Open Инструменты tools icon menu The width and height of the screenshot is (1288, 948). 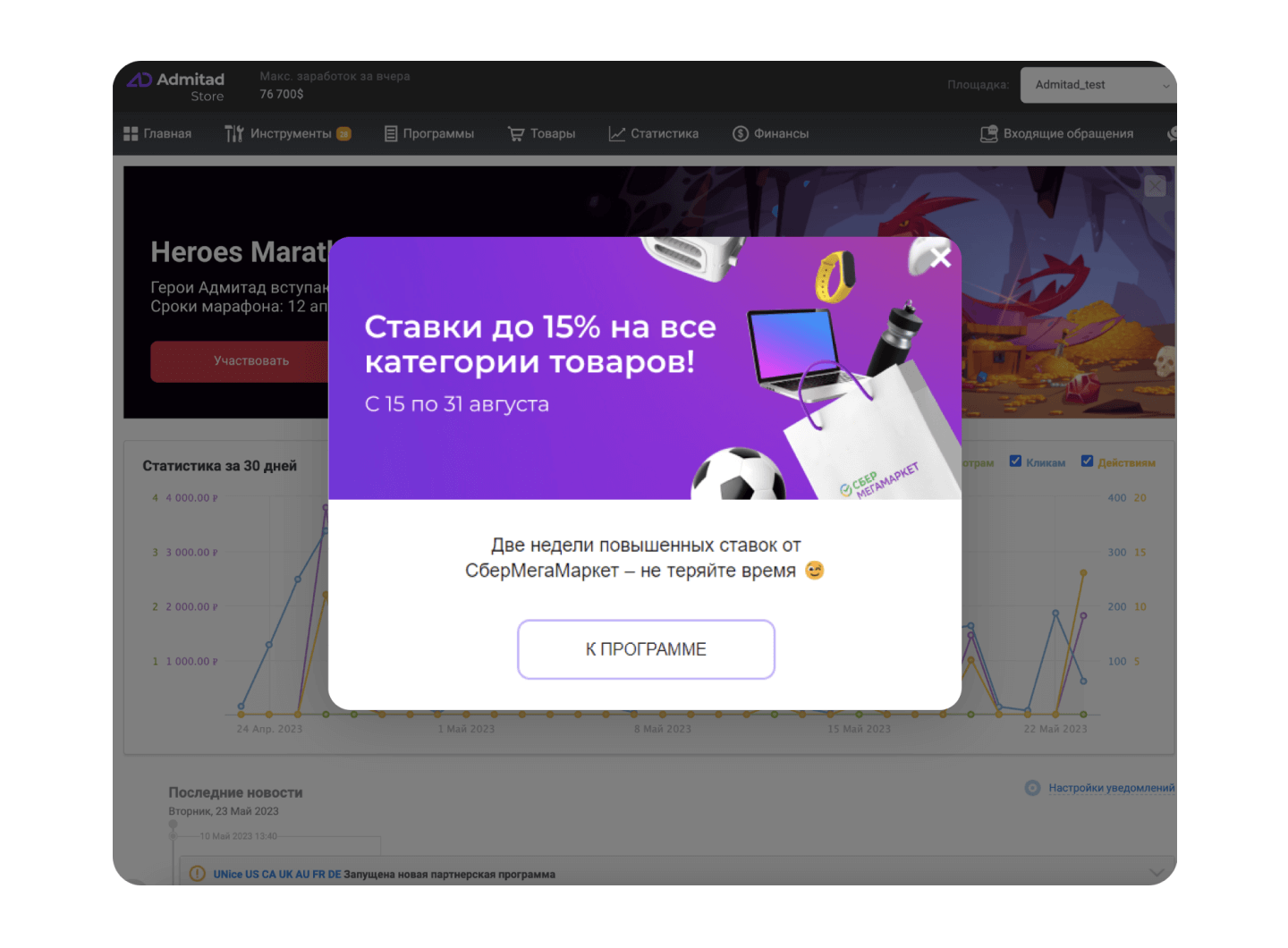(x=234, y=133)
